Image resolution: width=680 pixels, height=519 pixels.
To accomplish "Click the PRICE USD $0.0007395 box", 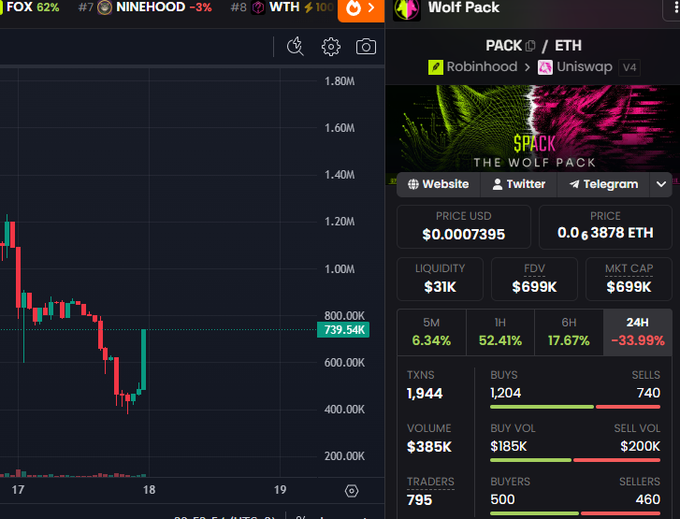I will [464, 227].
